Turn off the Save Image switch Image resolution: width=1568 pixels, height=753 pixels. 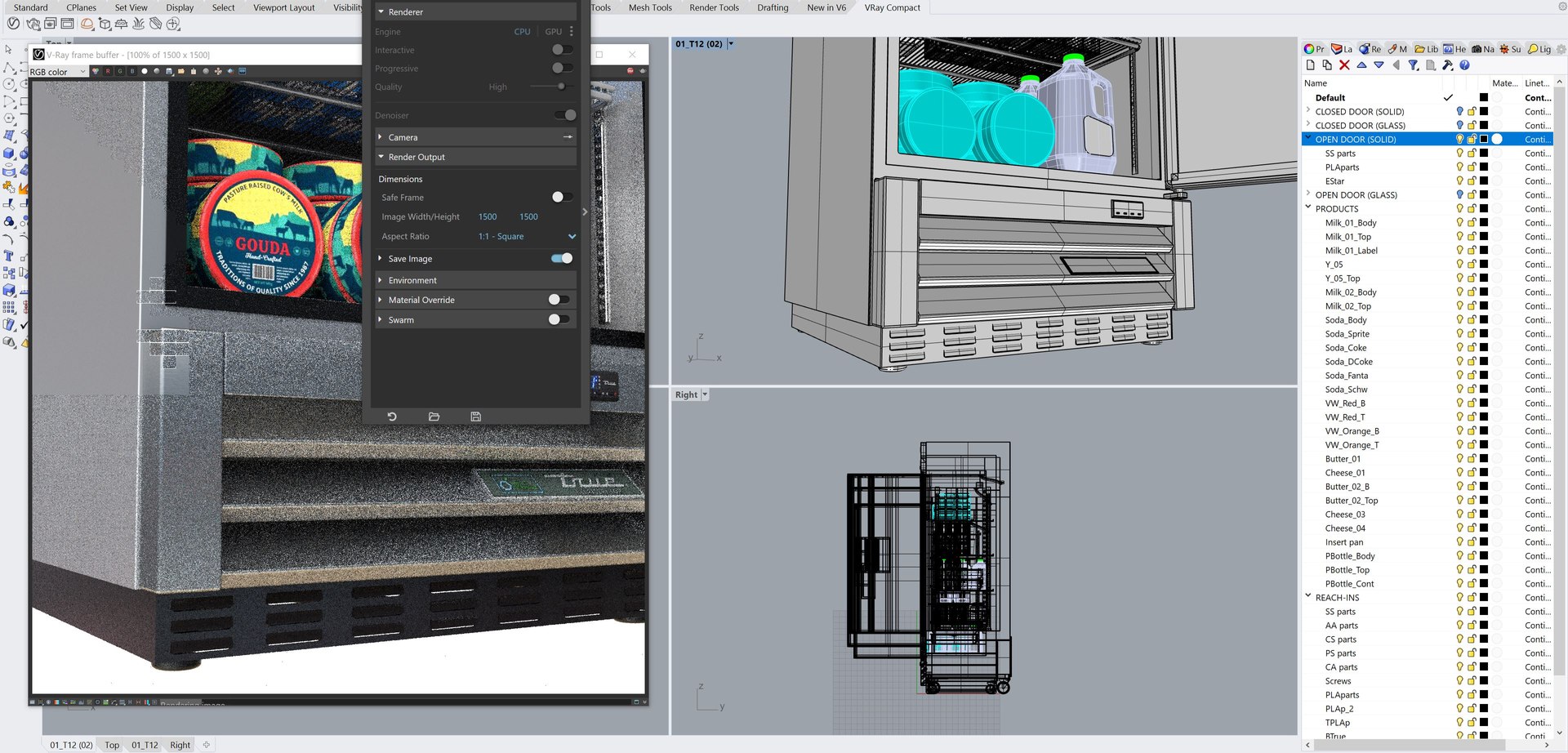click(562, 258)
